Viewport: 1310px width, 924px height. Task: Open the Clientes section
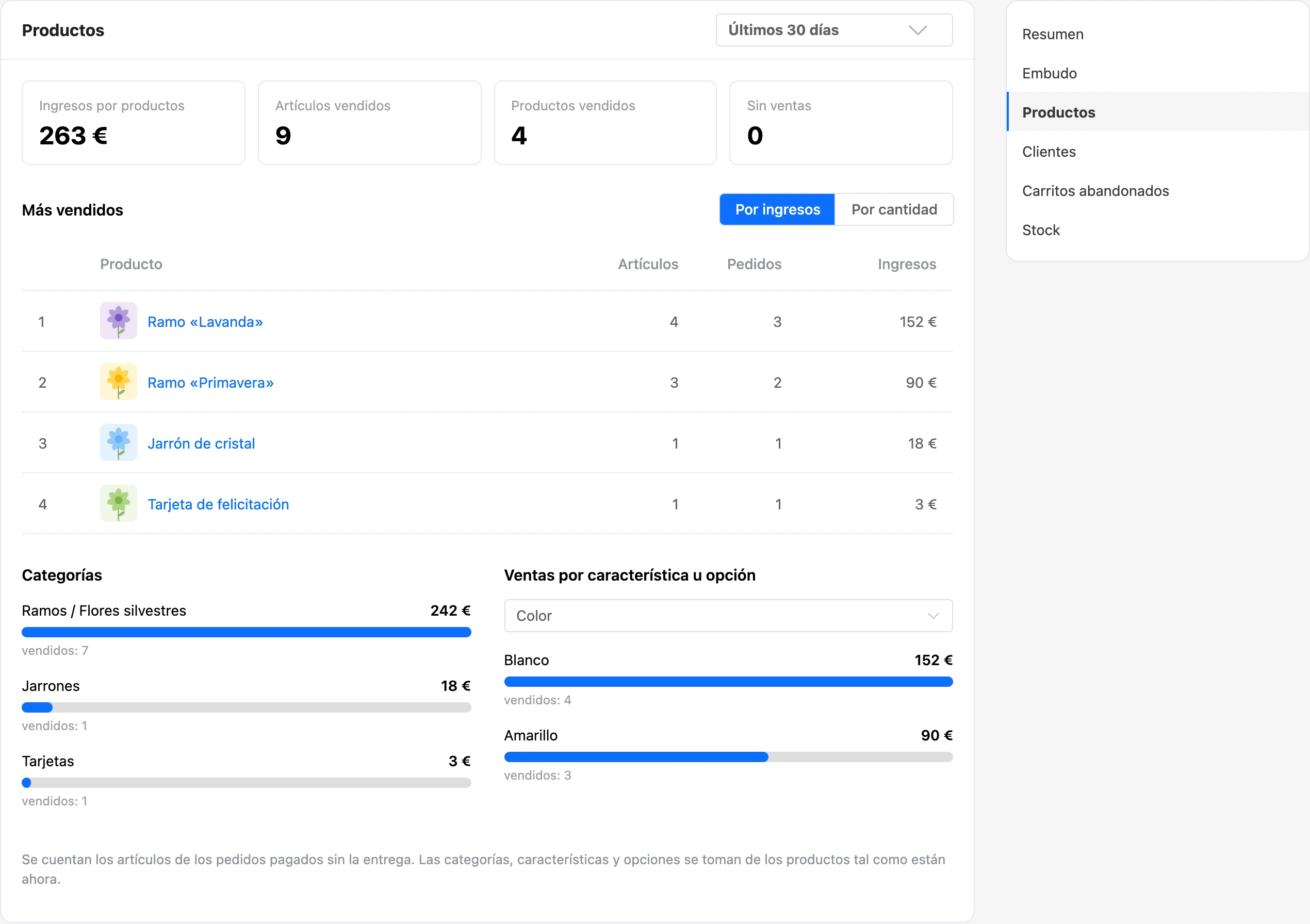1049,152
